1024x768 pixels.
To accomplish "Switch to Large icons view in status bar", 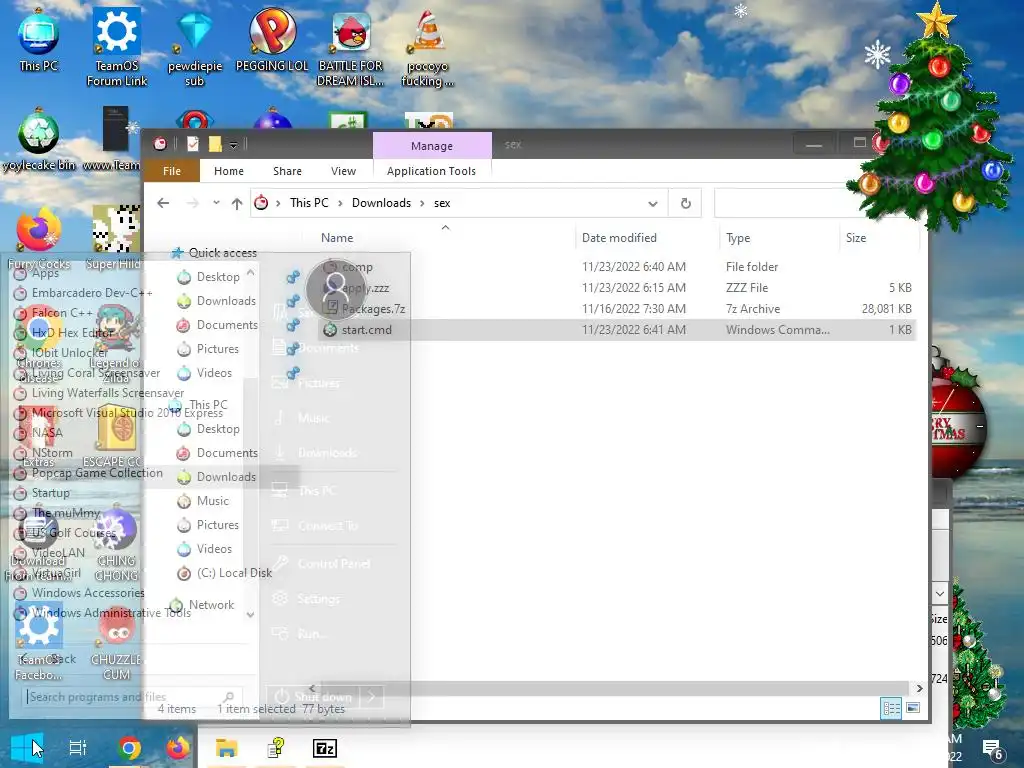I will 913,709.
